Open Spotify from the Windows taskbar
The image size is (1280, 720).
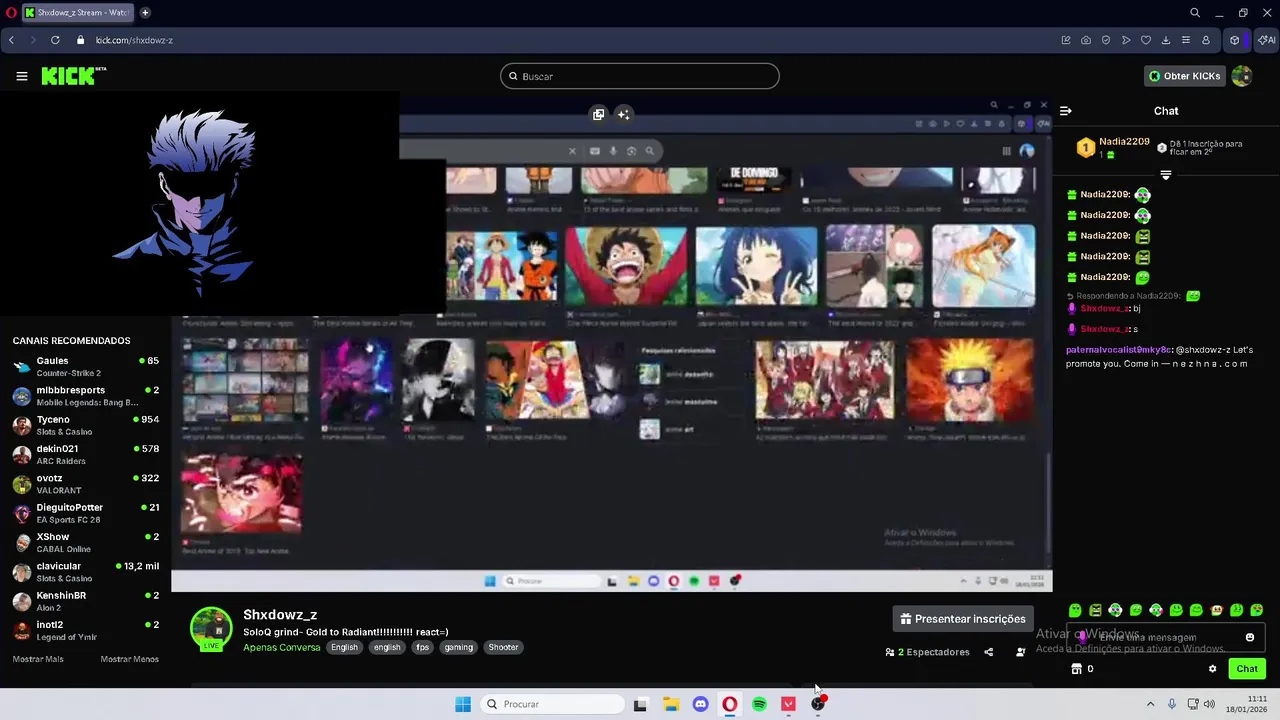[759, 704]
